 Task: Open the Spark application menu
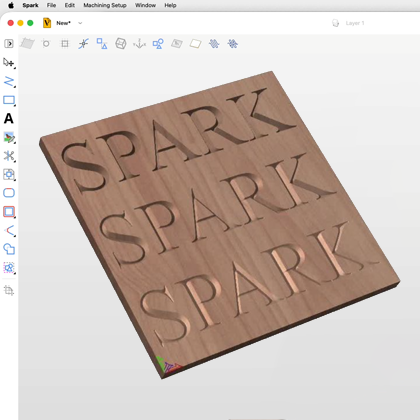click(30, 5)
